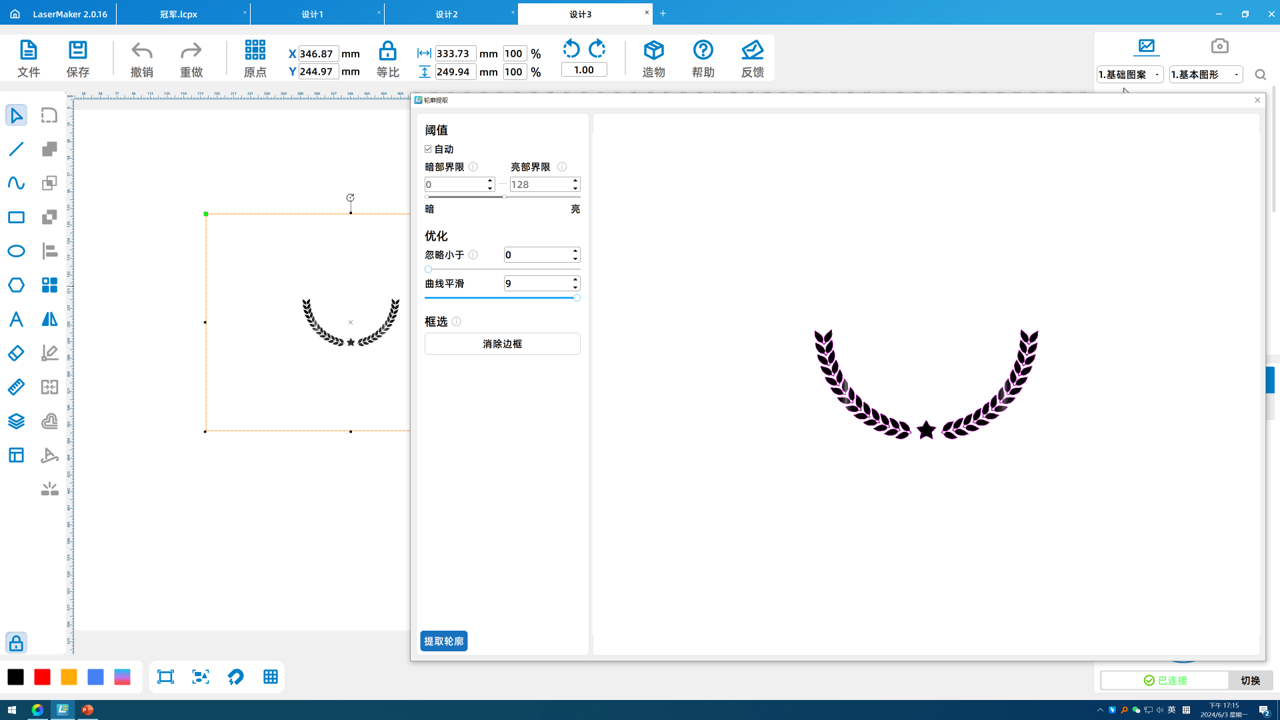Select the text tool
The height and width of the screenshot is (720, 1280).
(x=16, y=319)
